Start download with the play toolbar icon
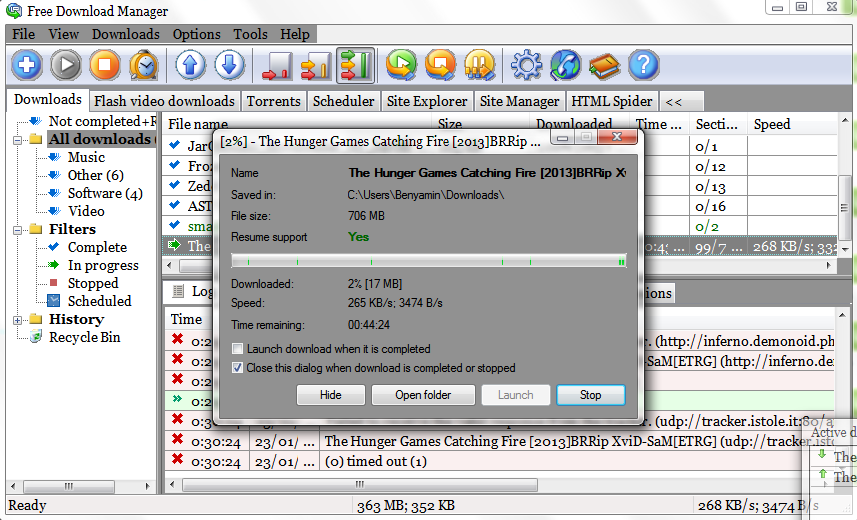Screen dimensions: 857x520 click(66, 65)
